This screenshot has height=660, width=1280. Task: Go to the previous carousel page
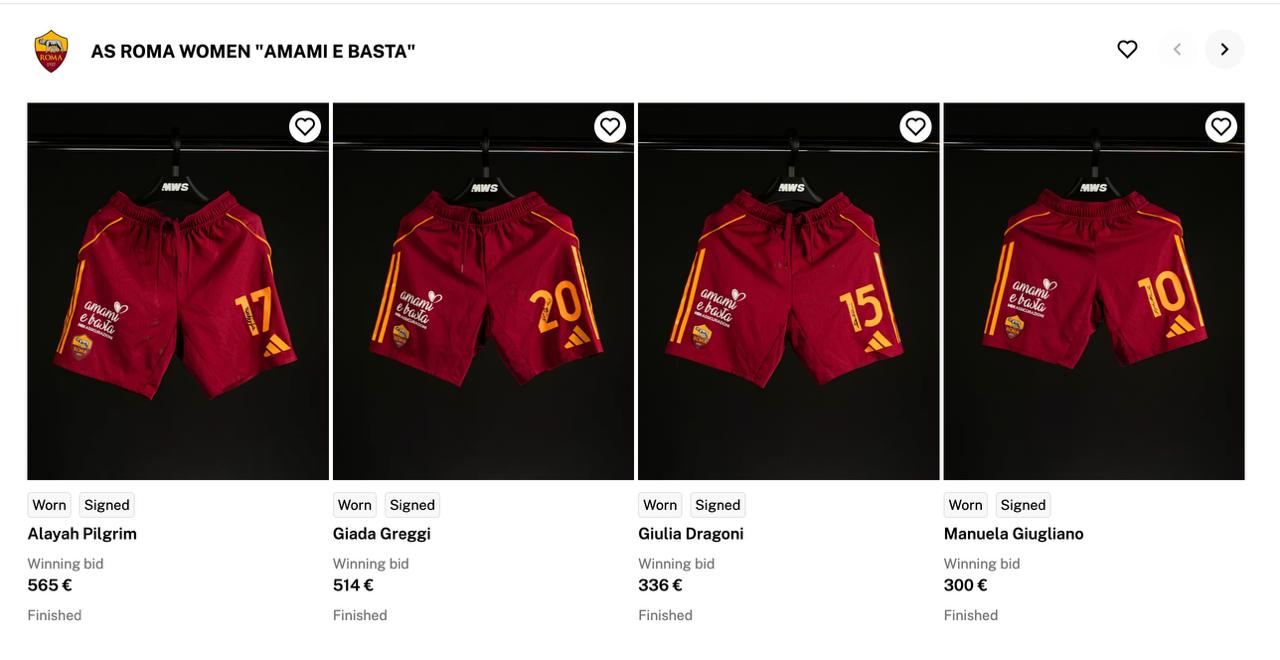pyautogui.click(x=1177, y=49)
